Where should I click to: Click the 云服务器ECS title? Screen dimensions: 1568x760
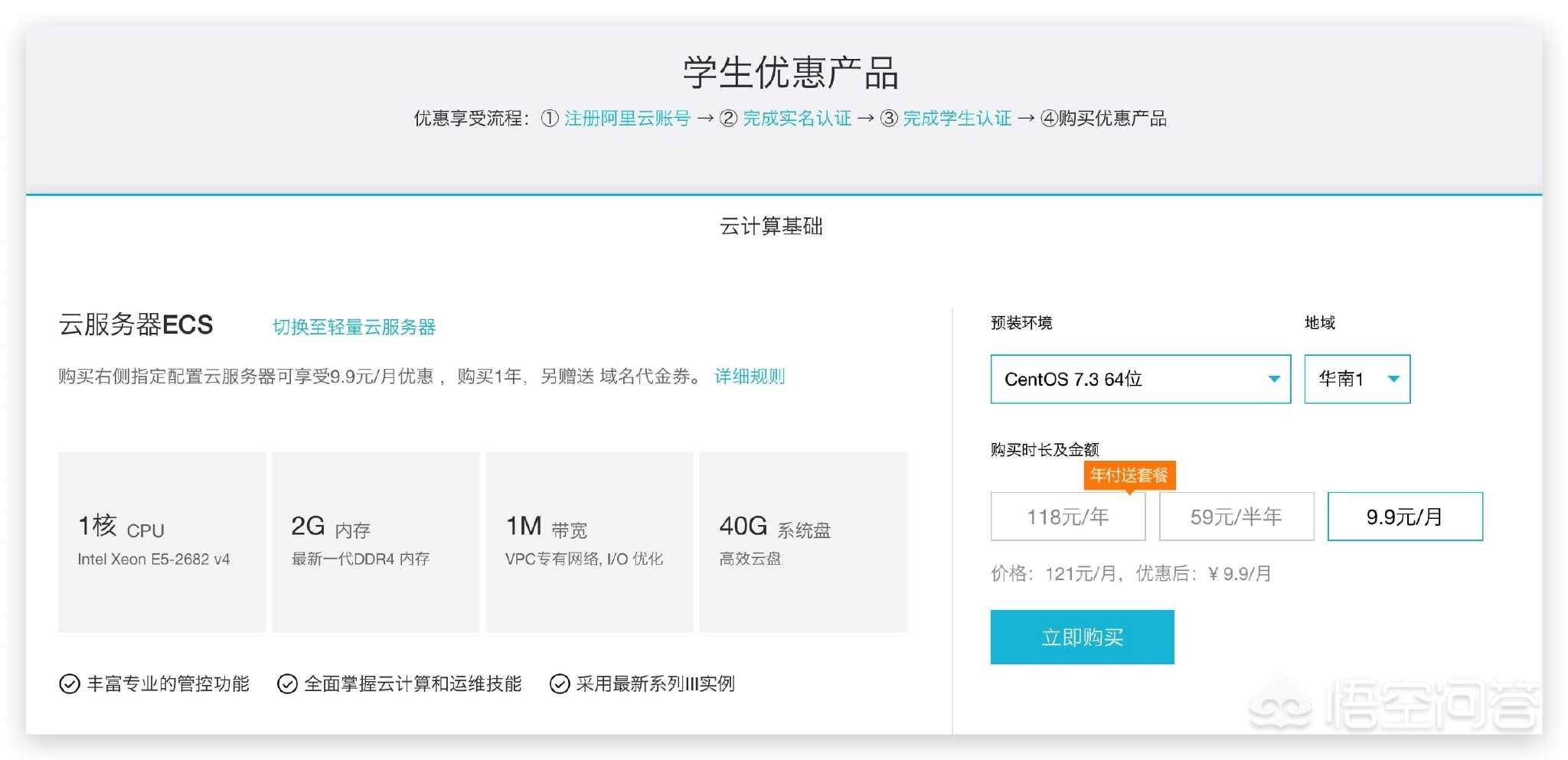136,325
